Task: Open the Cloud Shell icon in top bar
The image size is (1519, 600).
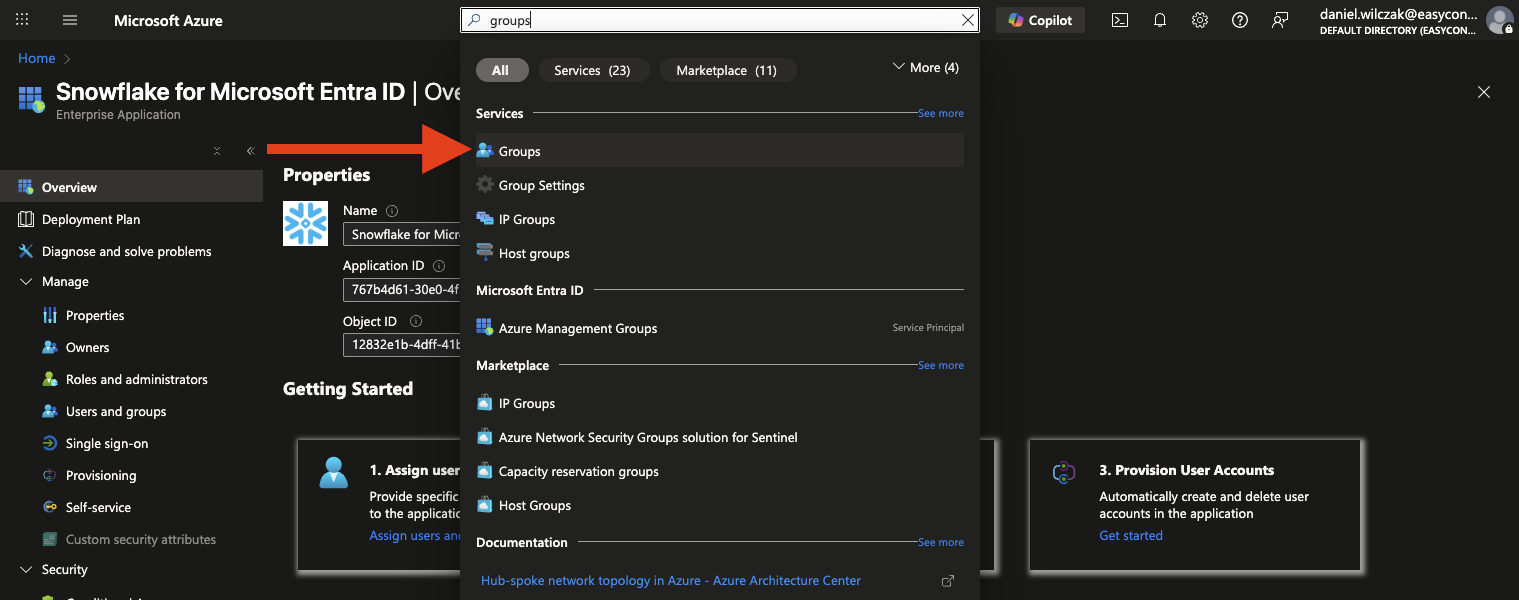Action: point(1120,20)
